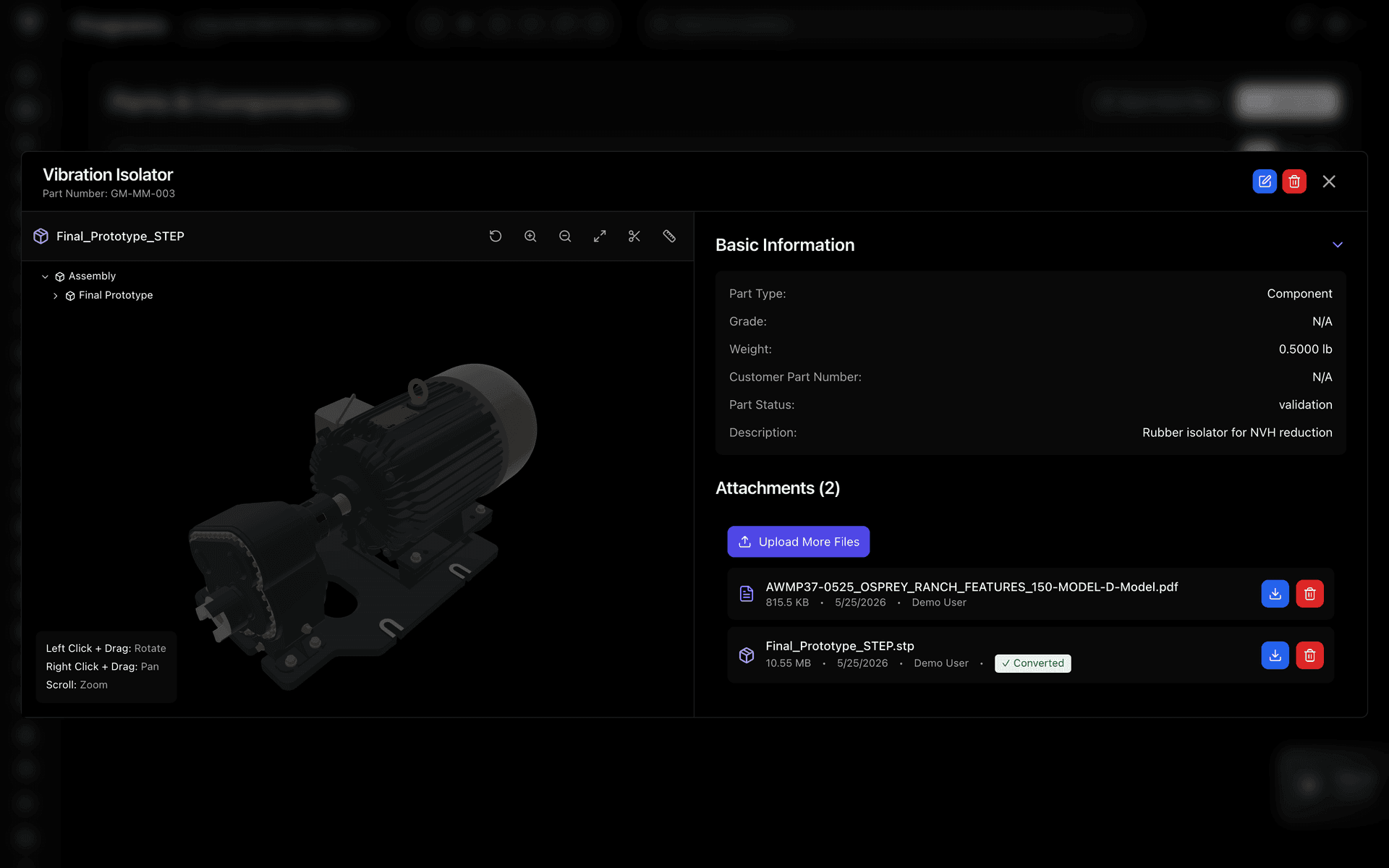The height and width of the screenshot is (868, 1389).
Task: Collapse the Assembly tree node
Action: coord(45,276)
